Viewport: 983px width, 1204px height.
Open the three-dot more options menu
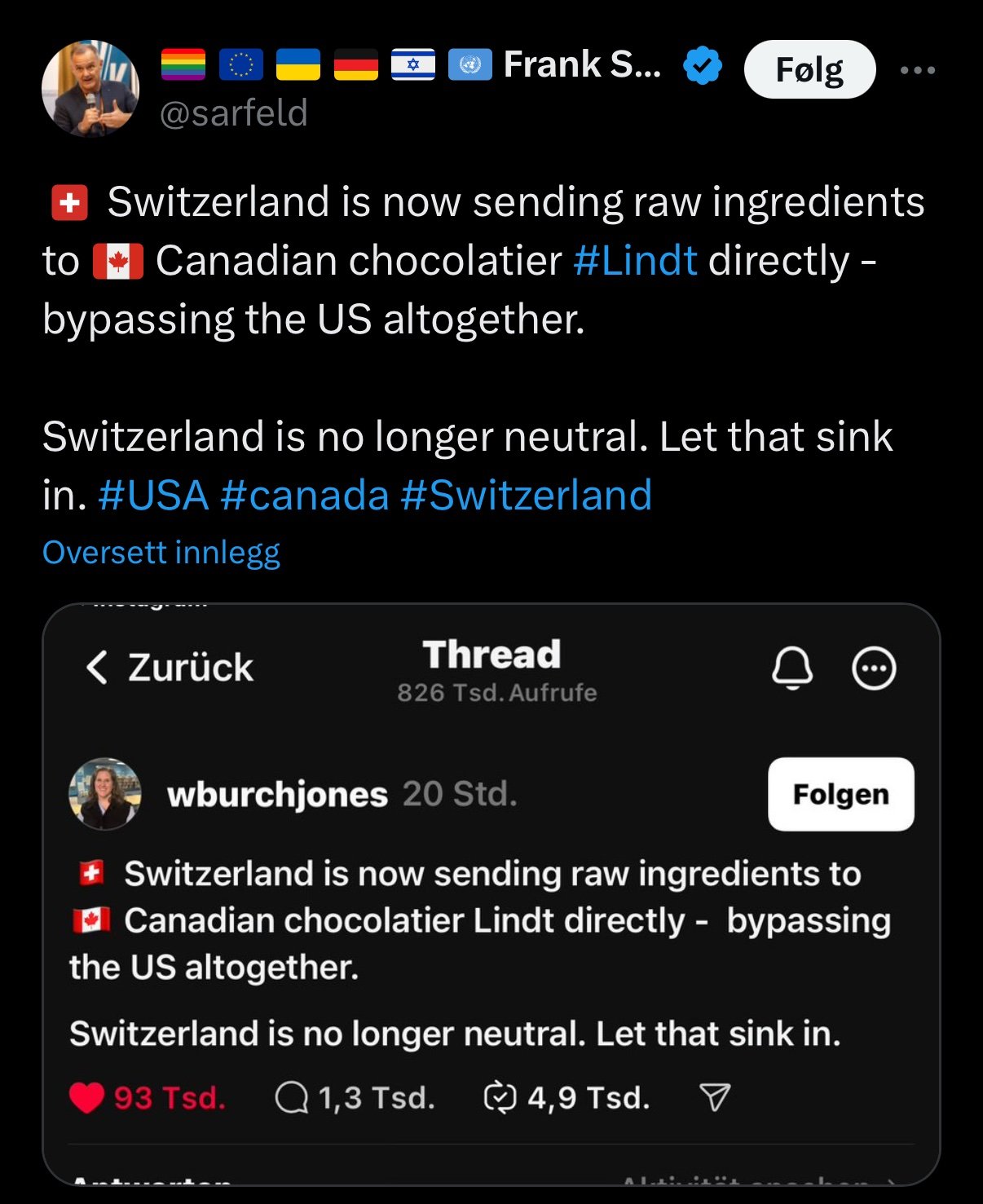918,70
